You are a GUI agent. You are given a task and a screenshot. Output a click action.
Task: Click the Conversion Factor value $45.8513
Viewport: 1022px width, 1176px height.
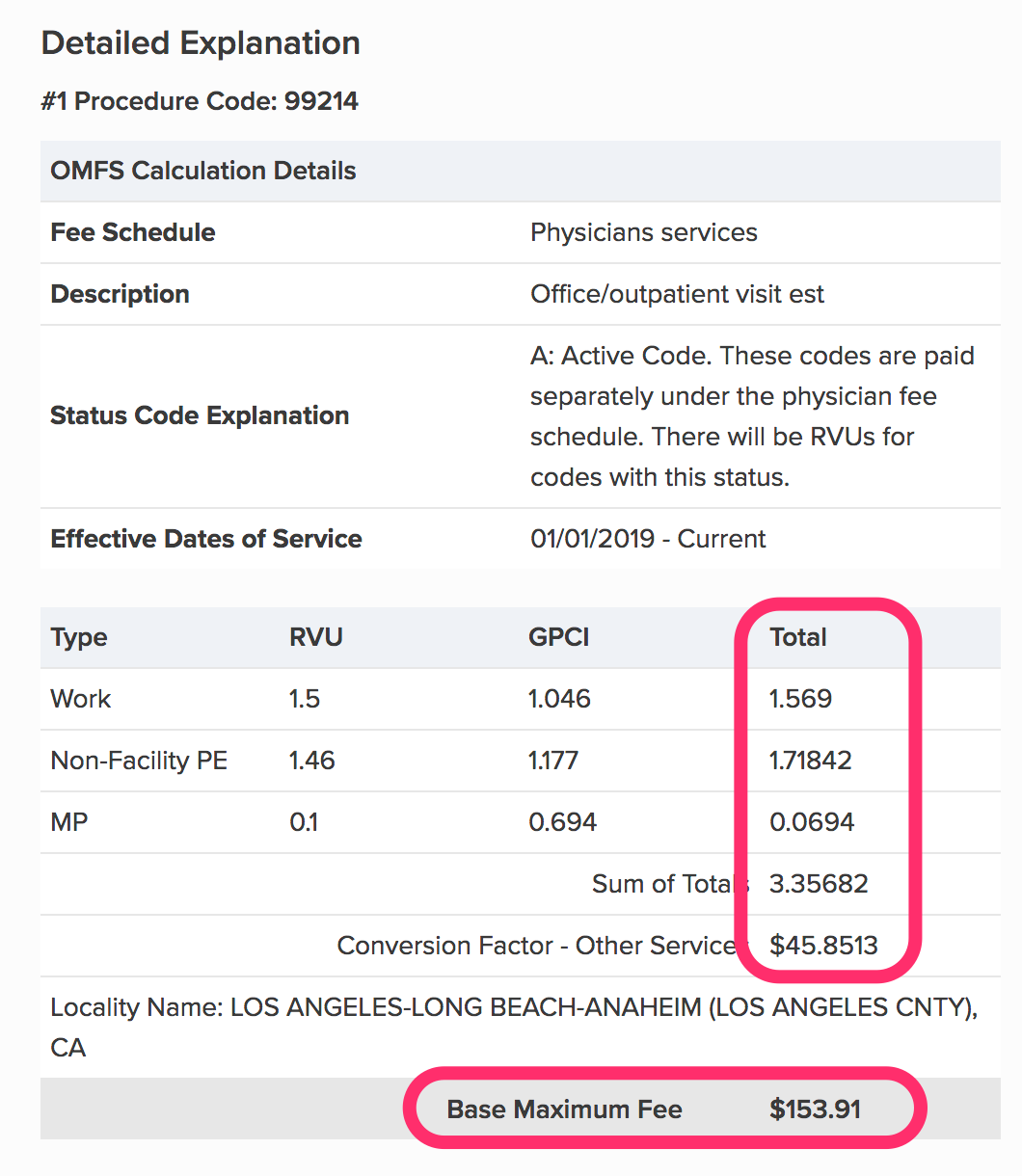pyautogui.click(x=823, y=946)
